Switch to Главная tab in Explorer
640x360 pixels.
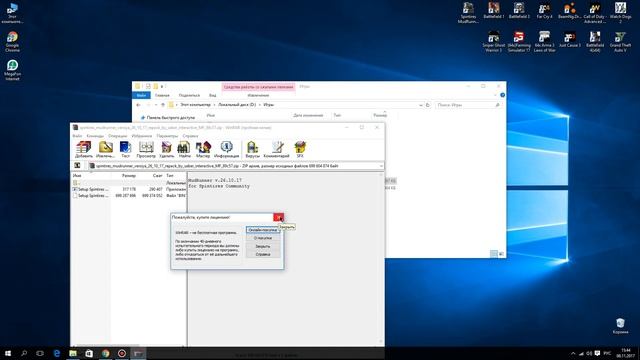click(x=162, y=95)
